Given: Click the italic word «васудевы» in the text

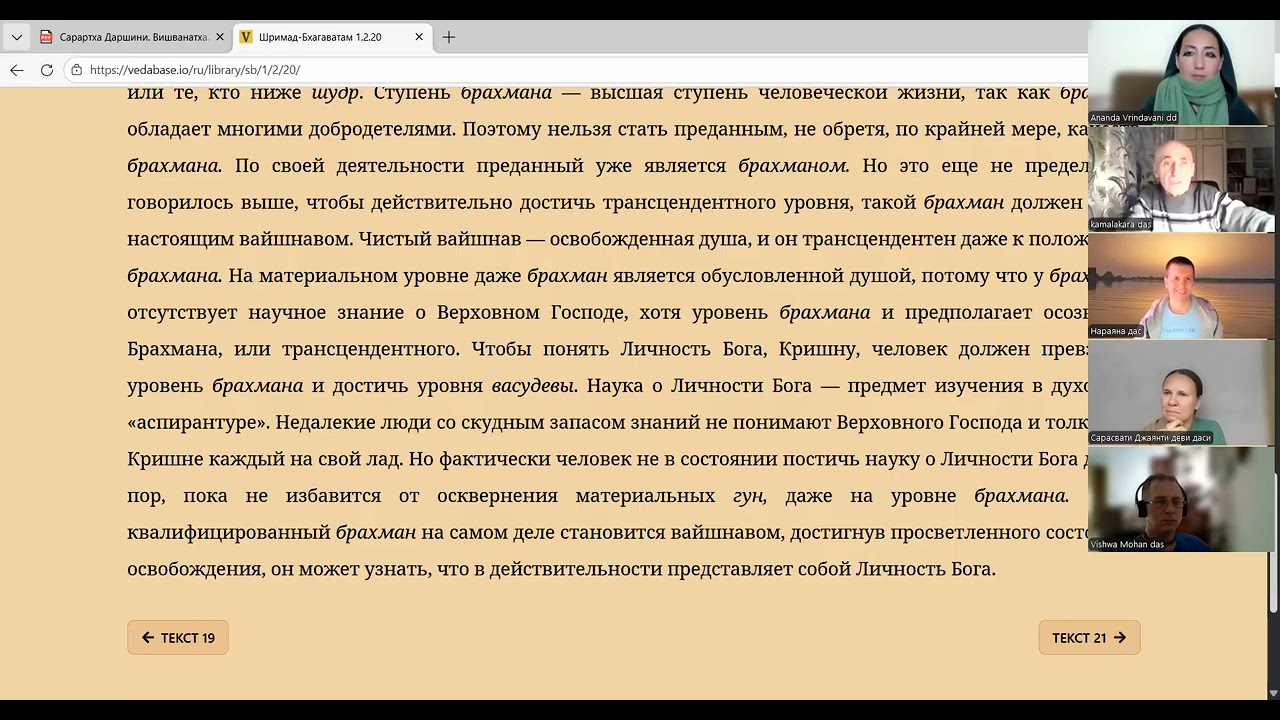Looking at the screenshot, I should pyautogui.click(x=533, y=385).
